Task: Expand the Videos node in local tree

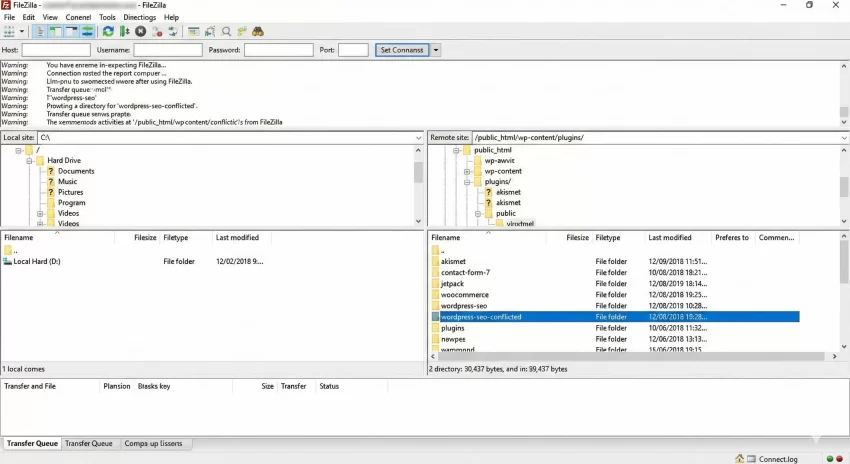Action: (40, 214)
